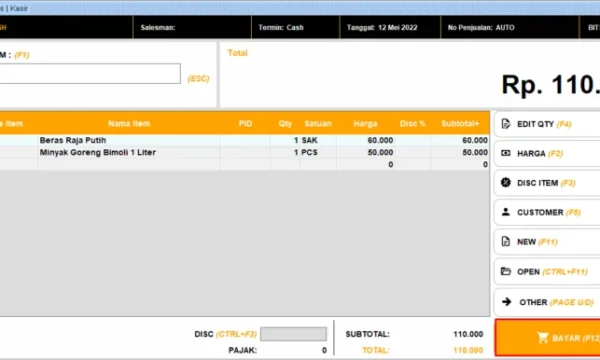This screenshot has height=360, width=600.
Task: Click the 60.000 value in the Subtotal+ column
Action: tap(475, 140)
